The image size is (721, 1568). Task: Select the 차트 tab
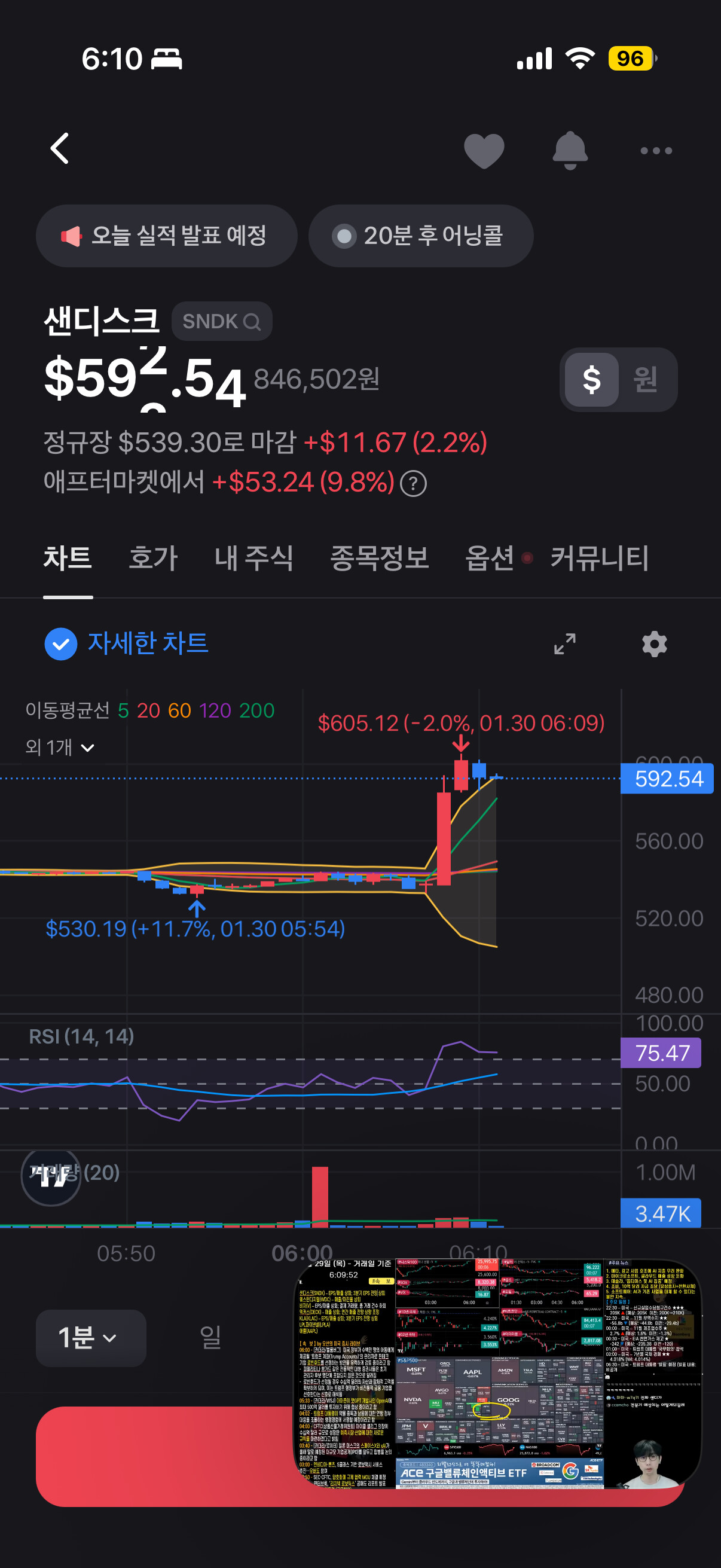pos(68,558)
